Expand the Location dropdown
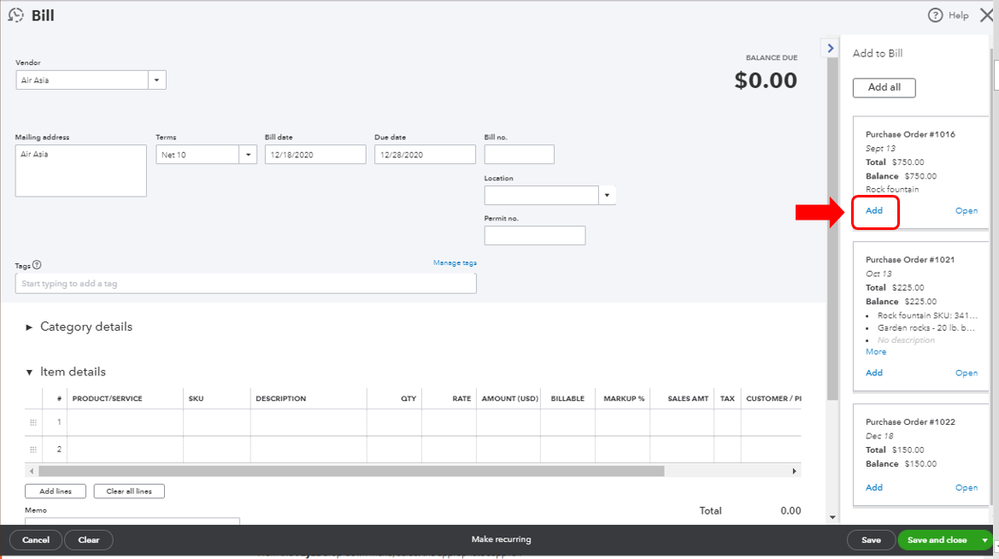 [606, 195]
